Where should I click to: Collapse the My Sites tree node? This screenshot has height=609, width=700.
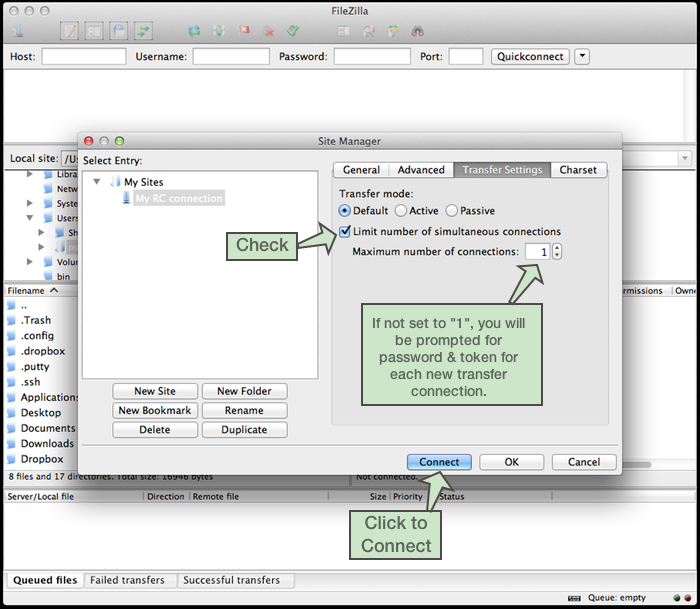coord(97,182)
